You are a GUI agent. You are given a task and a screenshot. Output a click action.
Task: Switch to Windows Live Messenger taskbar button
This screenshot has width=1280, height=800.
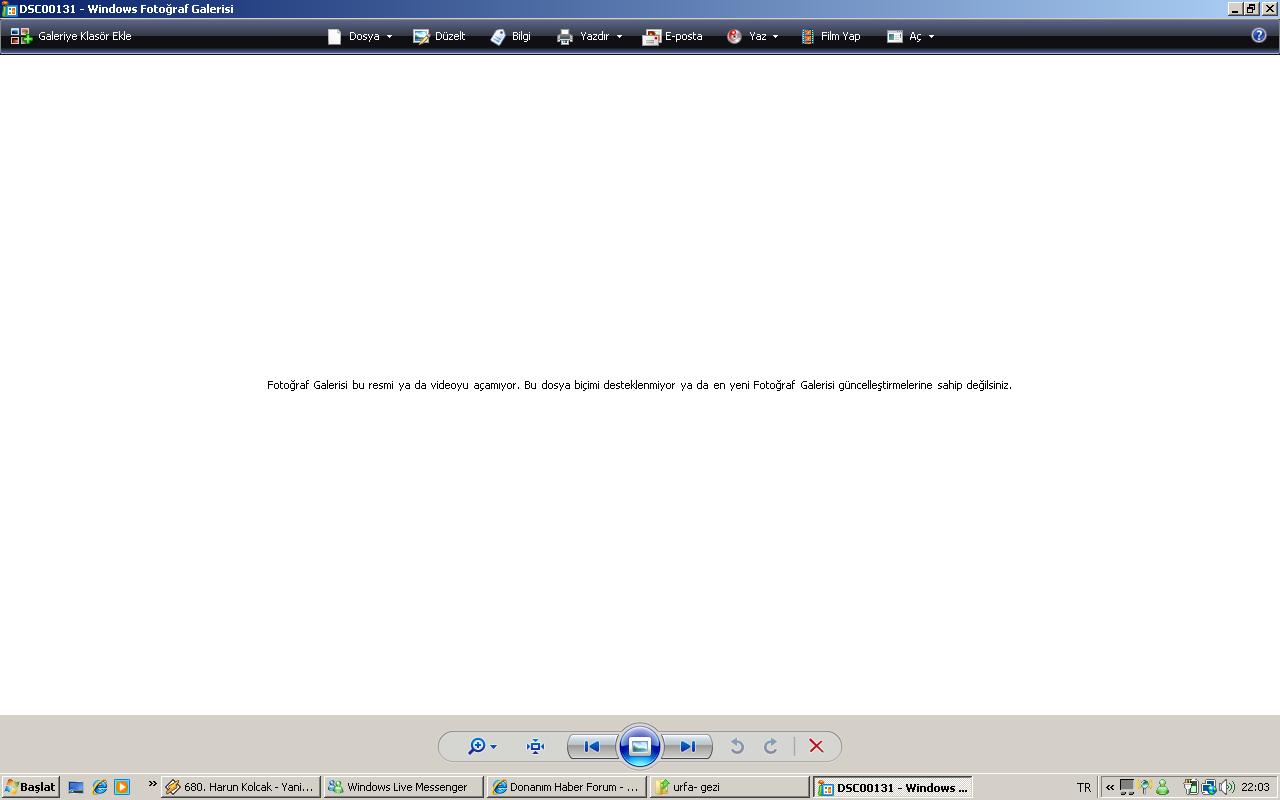point(403,787)
